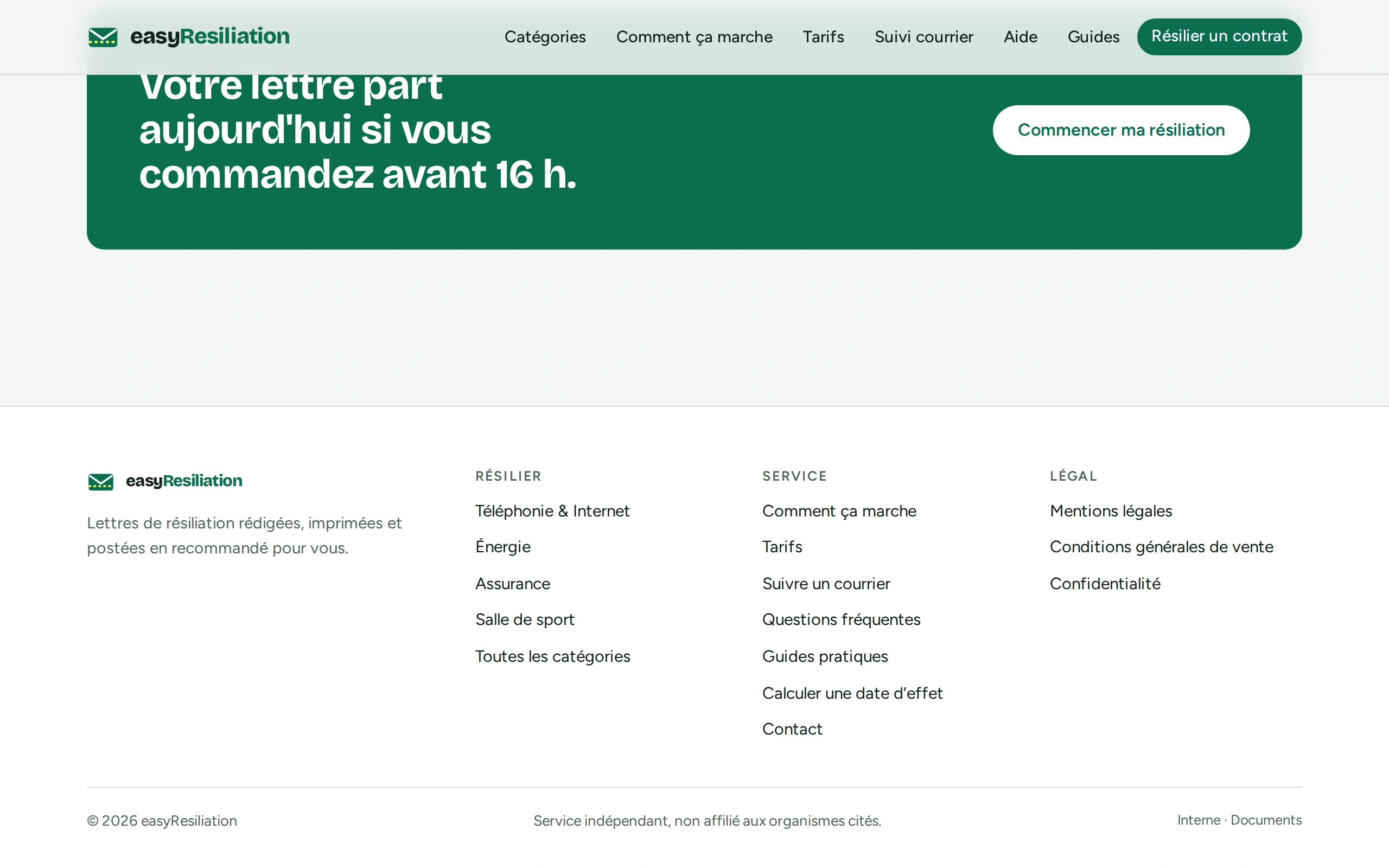Open the Confidentialité link
Image resolution: width=1389 pixels, height=868 pixels.
pyautogui.click(x=1105, y=584)
